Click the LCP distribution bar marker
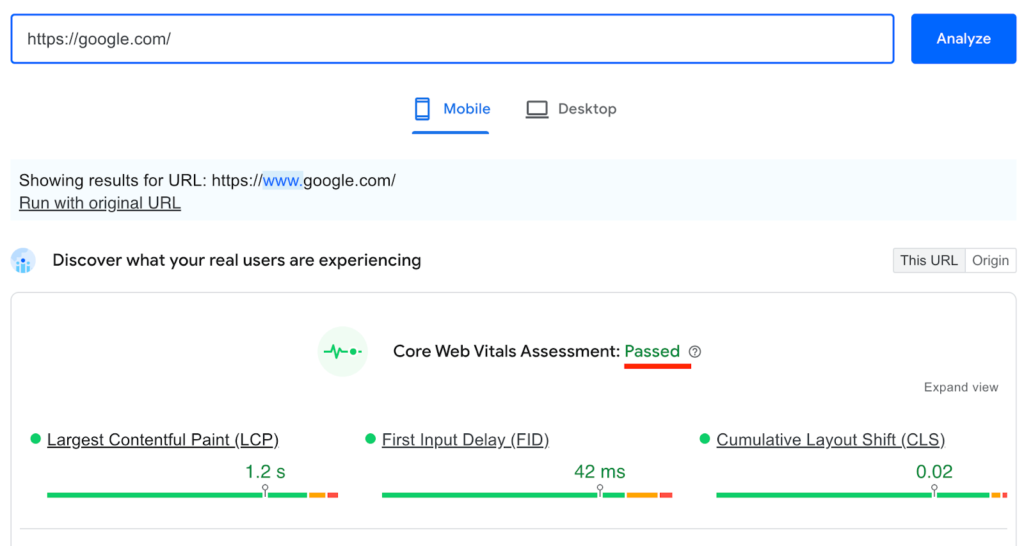This screenshot has height=546, width=1024. click(265, 492)
